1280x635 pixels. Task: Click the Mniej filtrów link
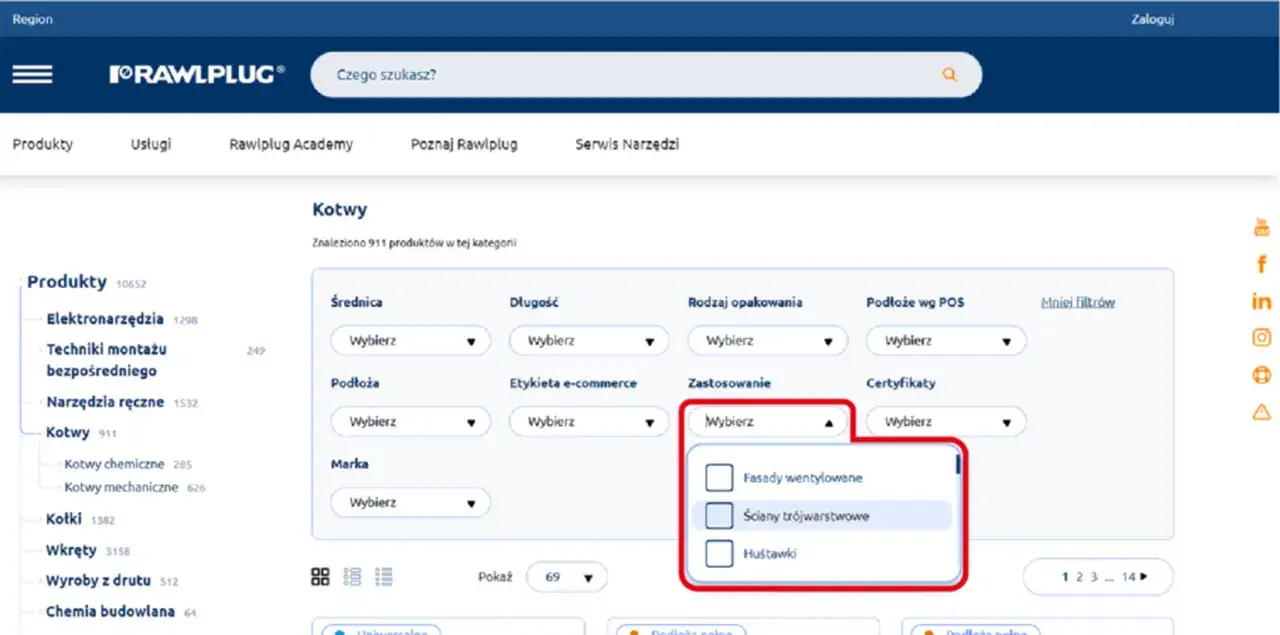[1077, 302]
